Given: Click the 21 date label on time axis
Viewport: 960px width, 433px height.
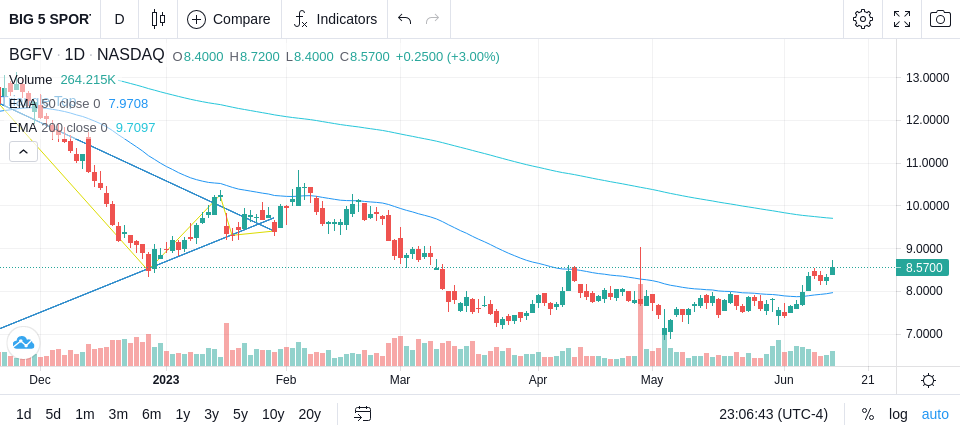Looking at the screenshot, I should 868,380.
